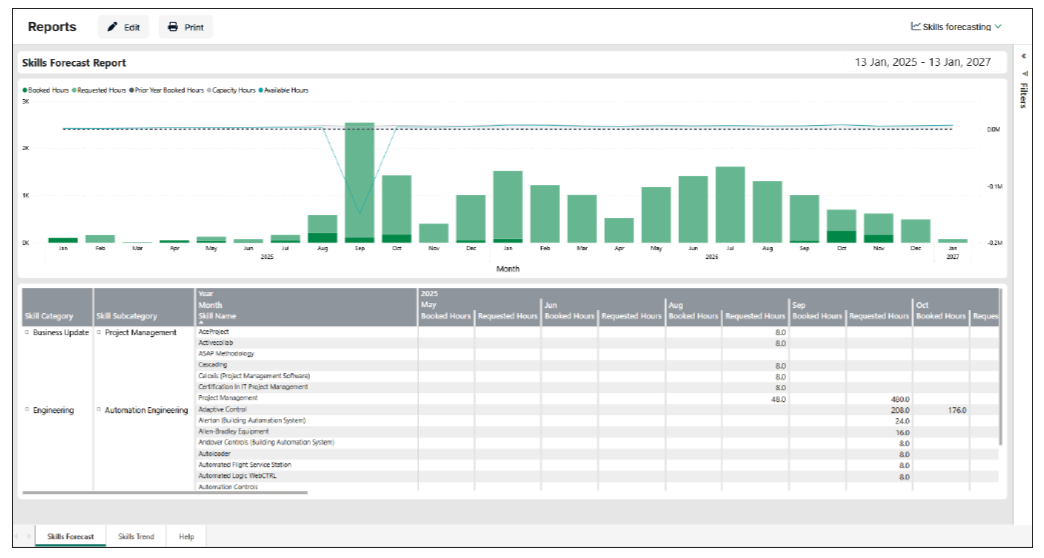This screenshot has height=558, width=1044.
Task: Click the printer icon for Print
Action: click(173, 27)
